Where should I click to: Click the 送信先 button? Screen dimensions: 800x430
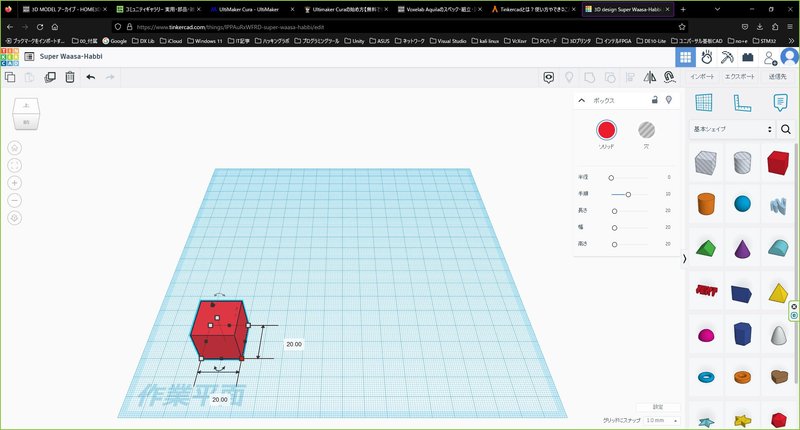point(778,77)
